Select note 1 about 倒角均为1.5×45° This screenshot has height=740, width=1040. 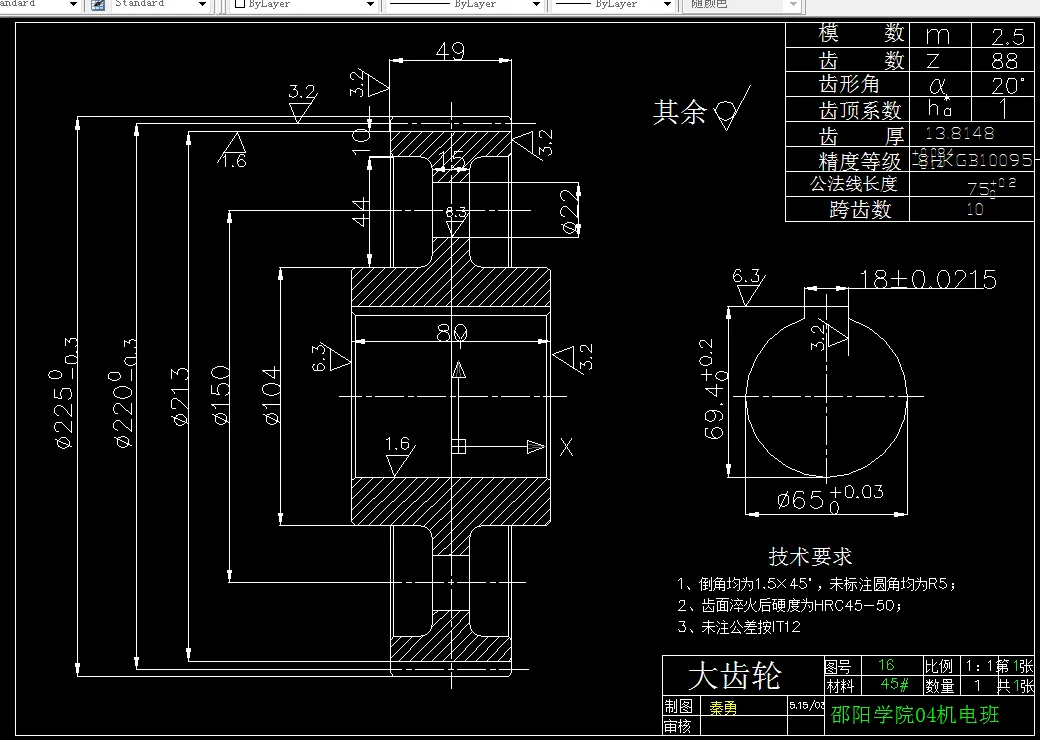(x=816, y=584)
